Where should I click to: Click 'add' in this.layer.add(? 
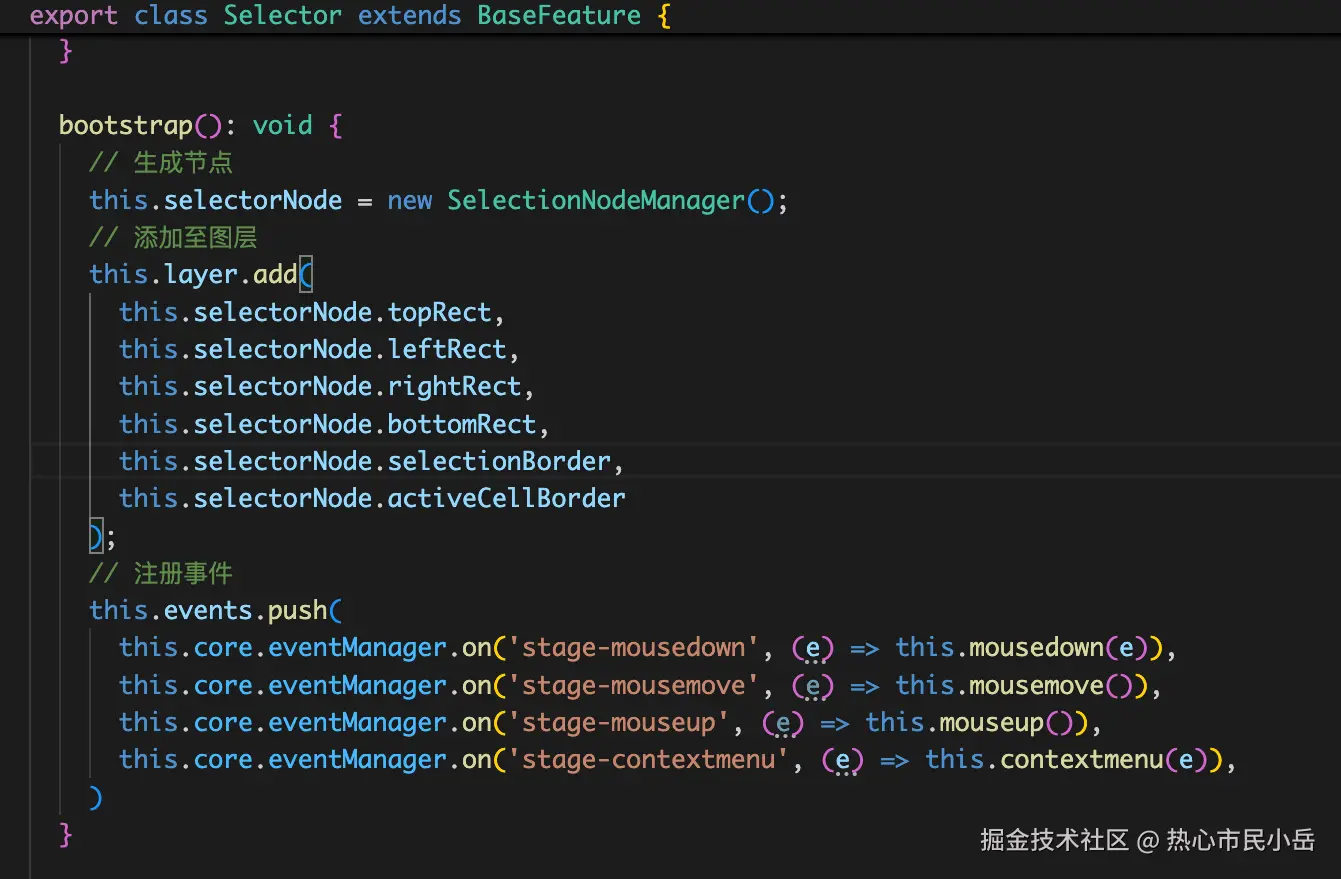point(275,275)
